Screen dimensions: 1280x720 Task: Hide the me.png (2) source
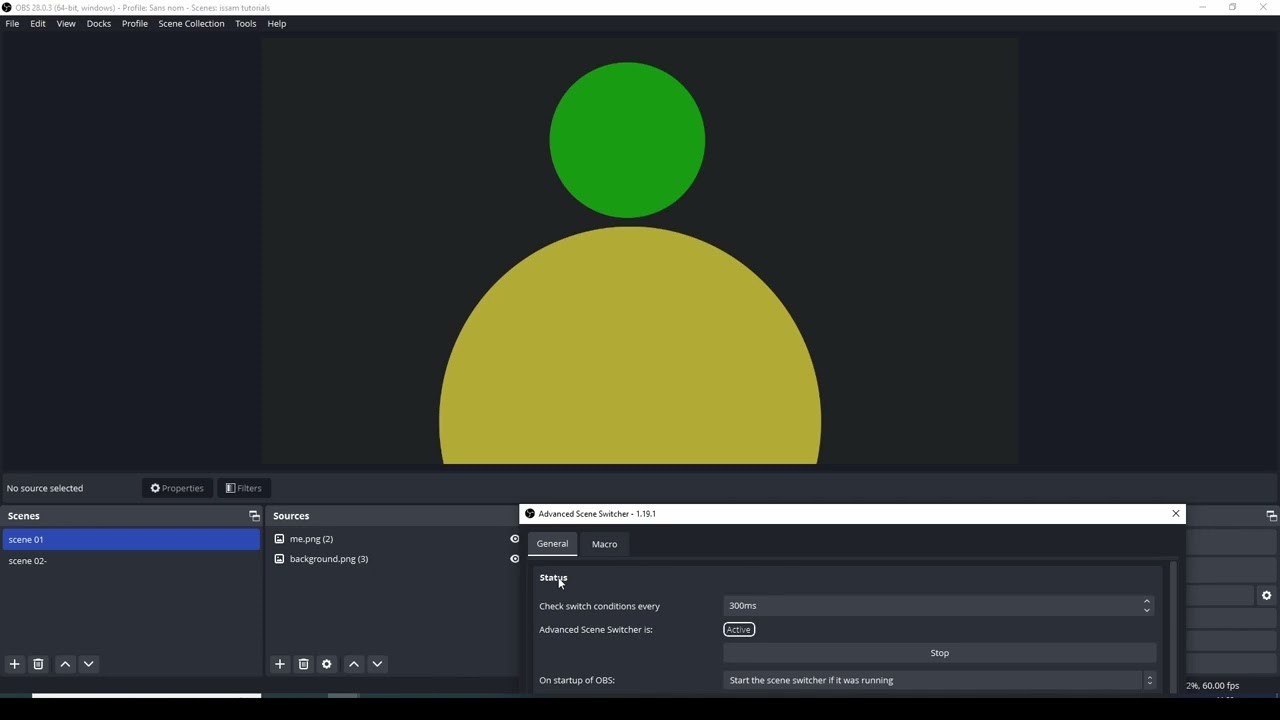point(515,539)
